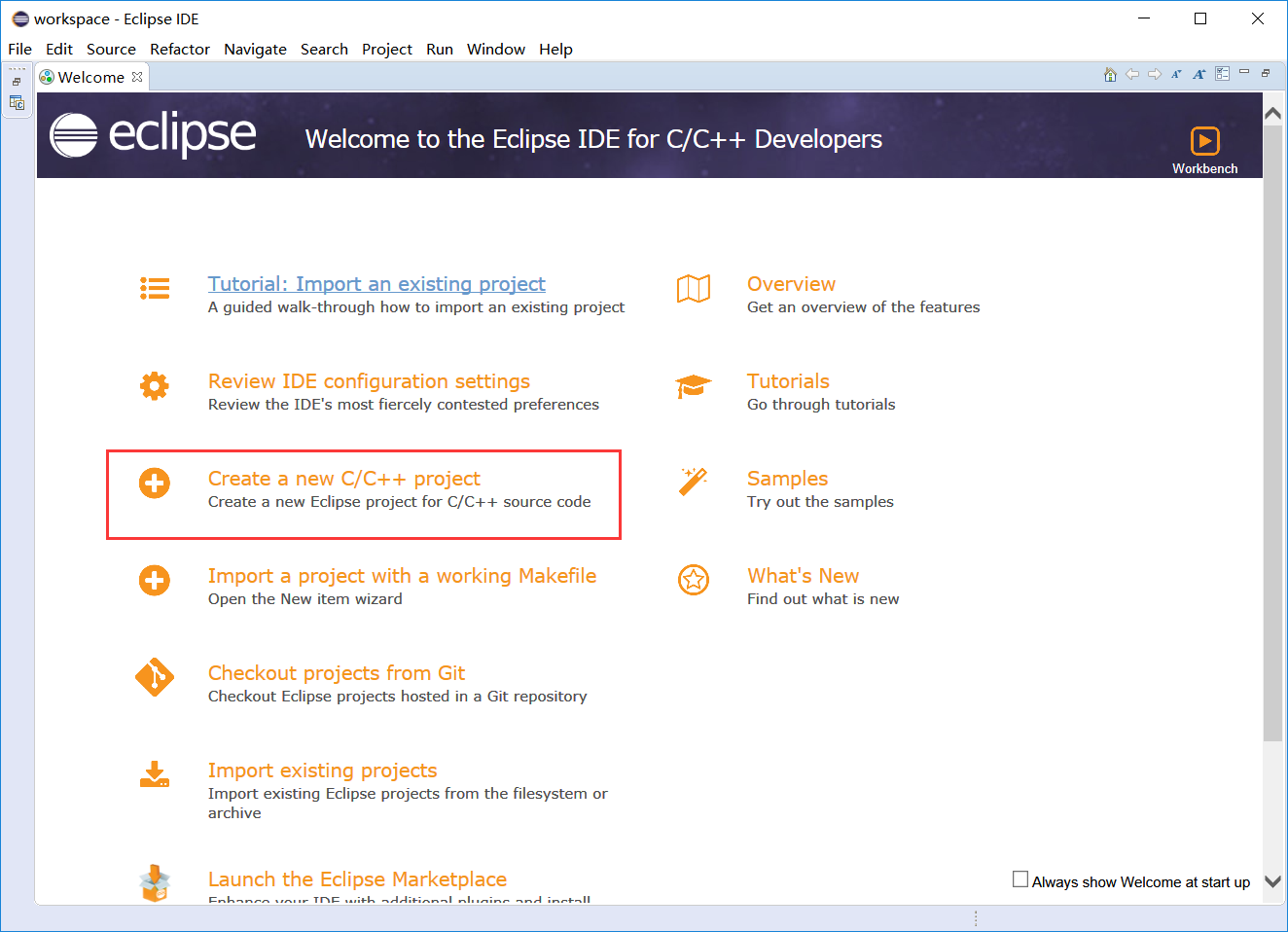Open the File menu
The width and height of the screenshot is (1288, 932).
pyautogui.click(x=19, y=49)
